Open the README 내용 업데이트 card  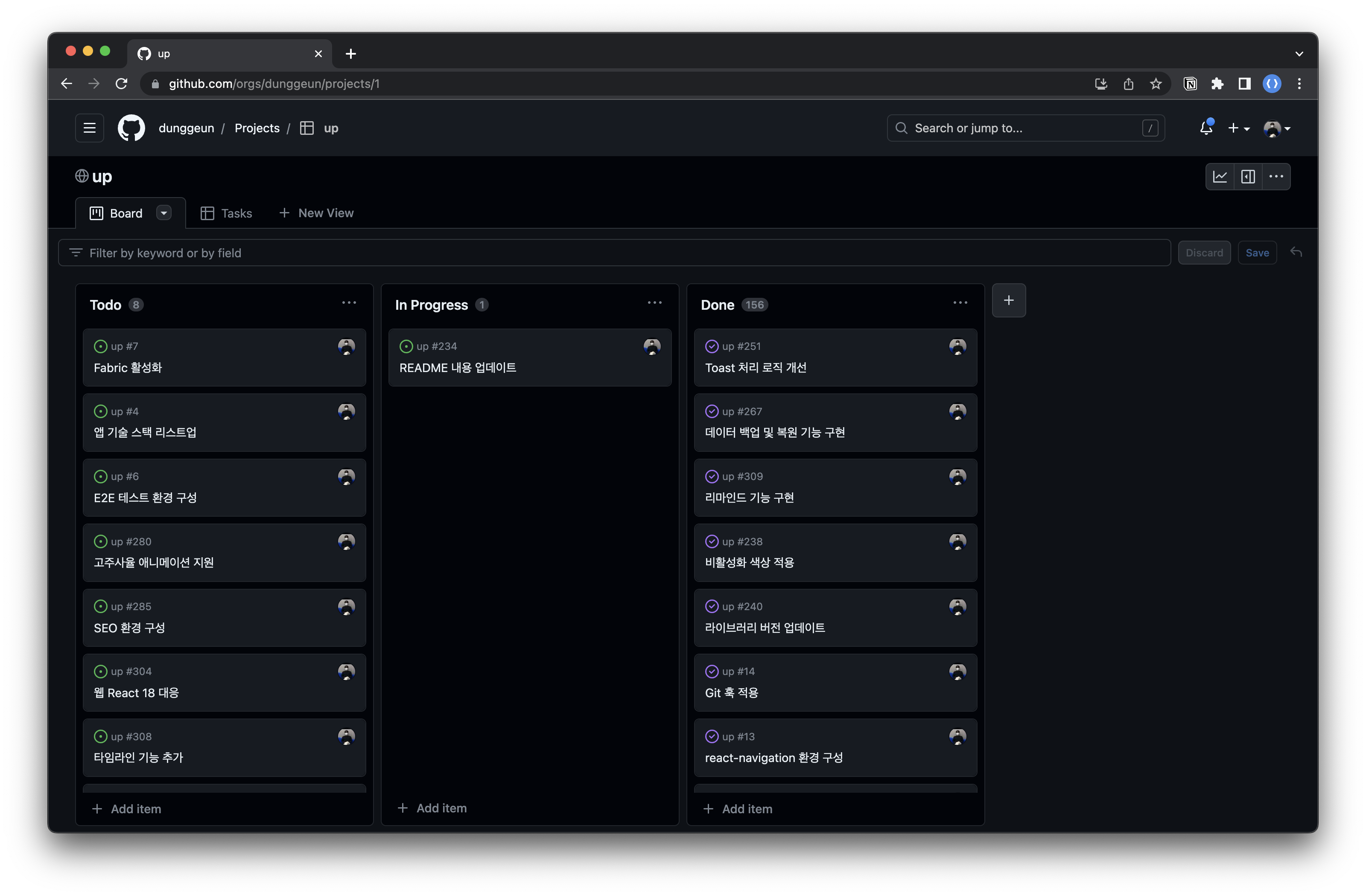458,368
